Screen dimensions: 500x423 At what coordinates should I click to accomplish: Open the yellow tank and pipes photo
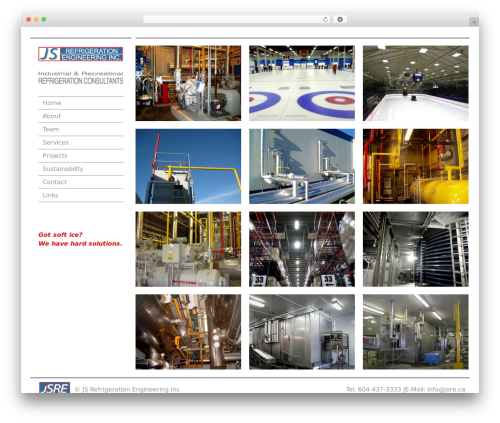pos(416,166)
